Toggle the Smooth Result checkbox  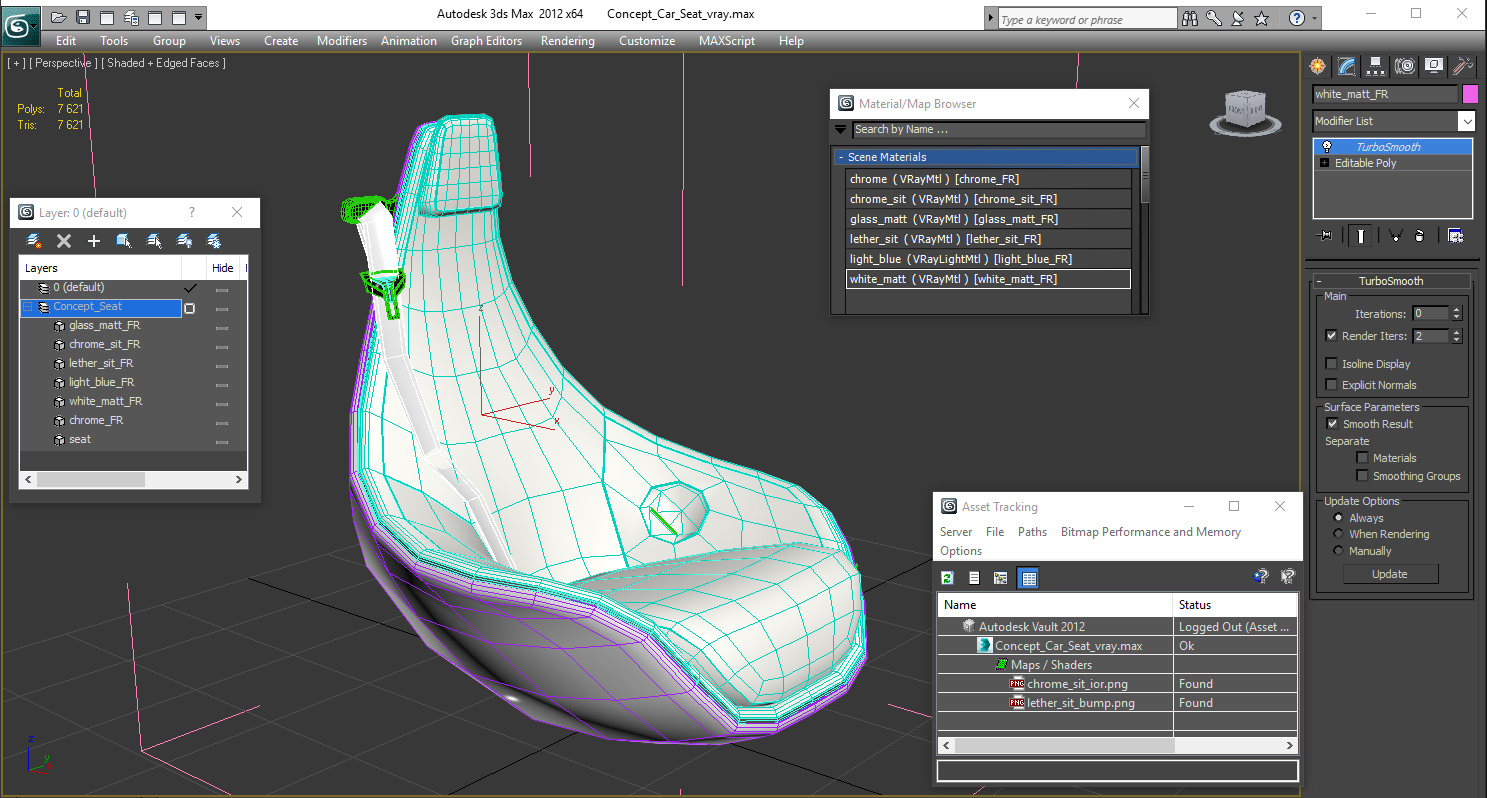(x=1332, y=424)
